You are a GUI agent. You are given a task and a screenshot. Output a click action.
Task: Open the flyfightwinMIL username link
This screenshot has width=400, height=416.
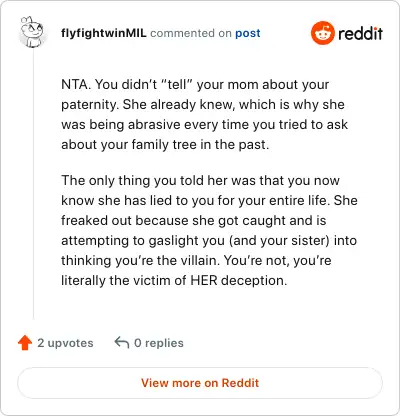104,33
